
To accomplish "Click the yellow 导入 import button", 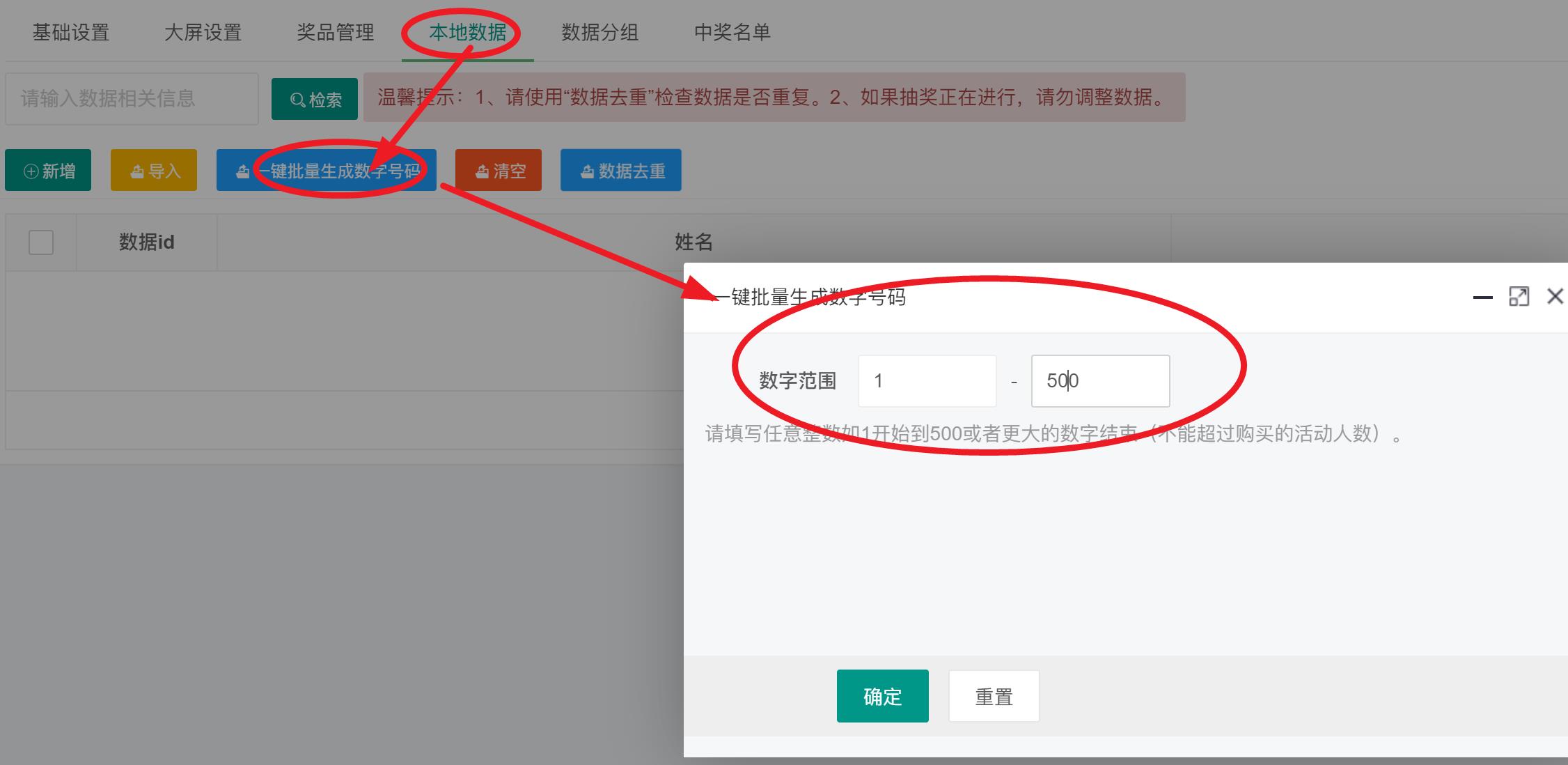I will (154, 171).
